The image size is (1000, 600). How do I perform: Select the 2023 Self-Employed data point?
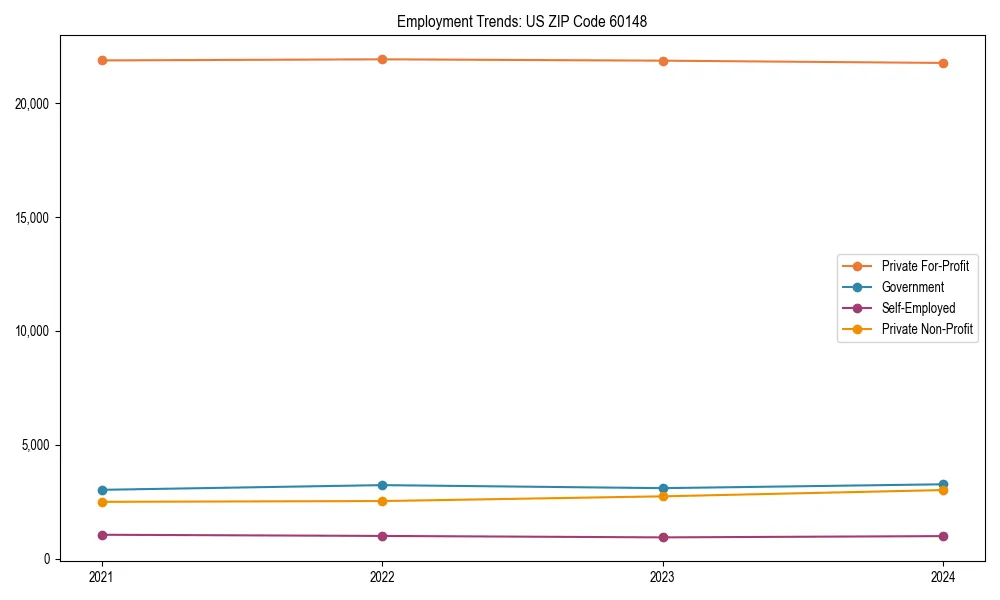[x=662, y=537]
